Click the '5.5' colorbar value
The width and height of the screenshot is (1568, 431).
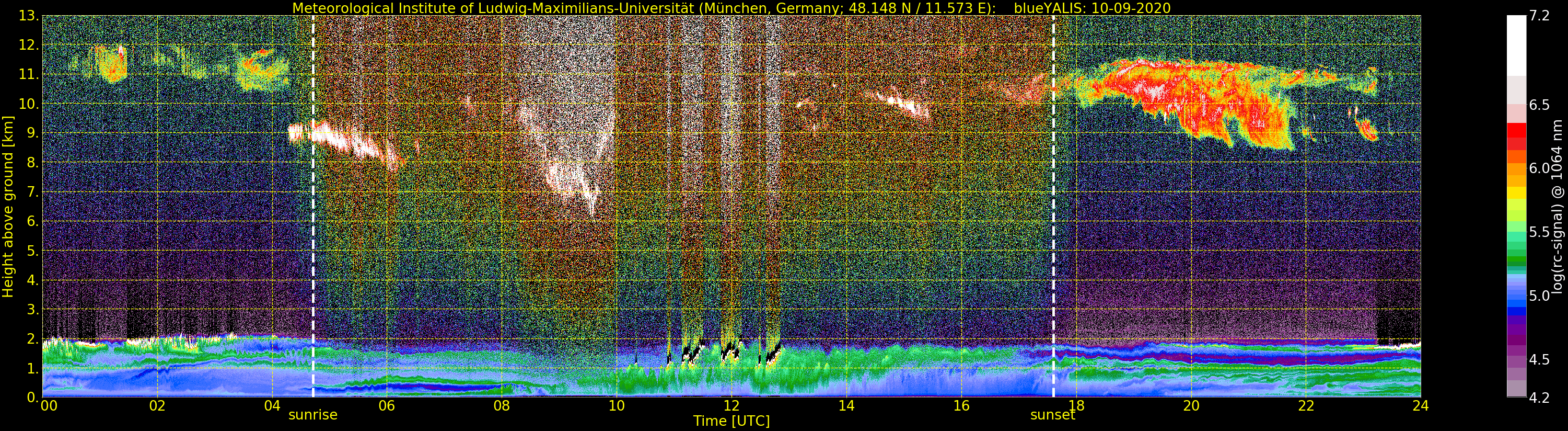point(1539,232)
